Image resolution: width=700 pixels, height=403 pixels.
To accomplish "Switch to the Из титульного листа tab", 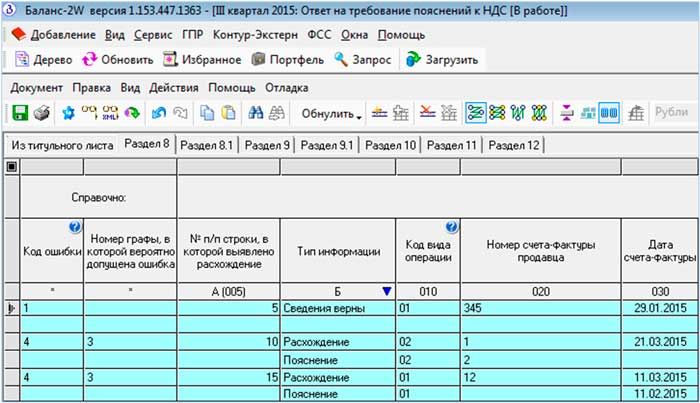I will tap(62, 145).
